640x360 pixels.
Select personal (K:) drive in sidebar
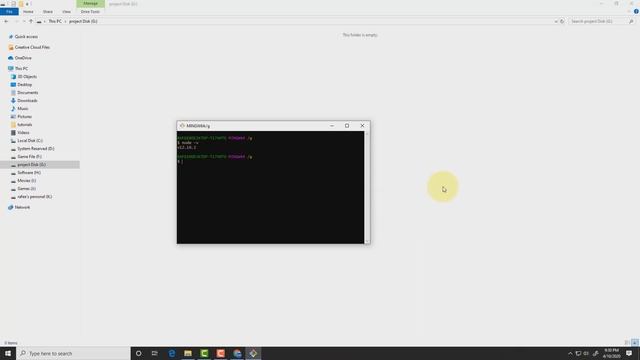click(34, 197)
